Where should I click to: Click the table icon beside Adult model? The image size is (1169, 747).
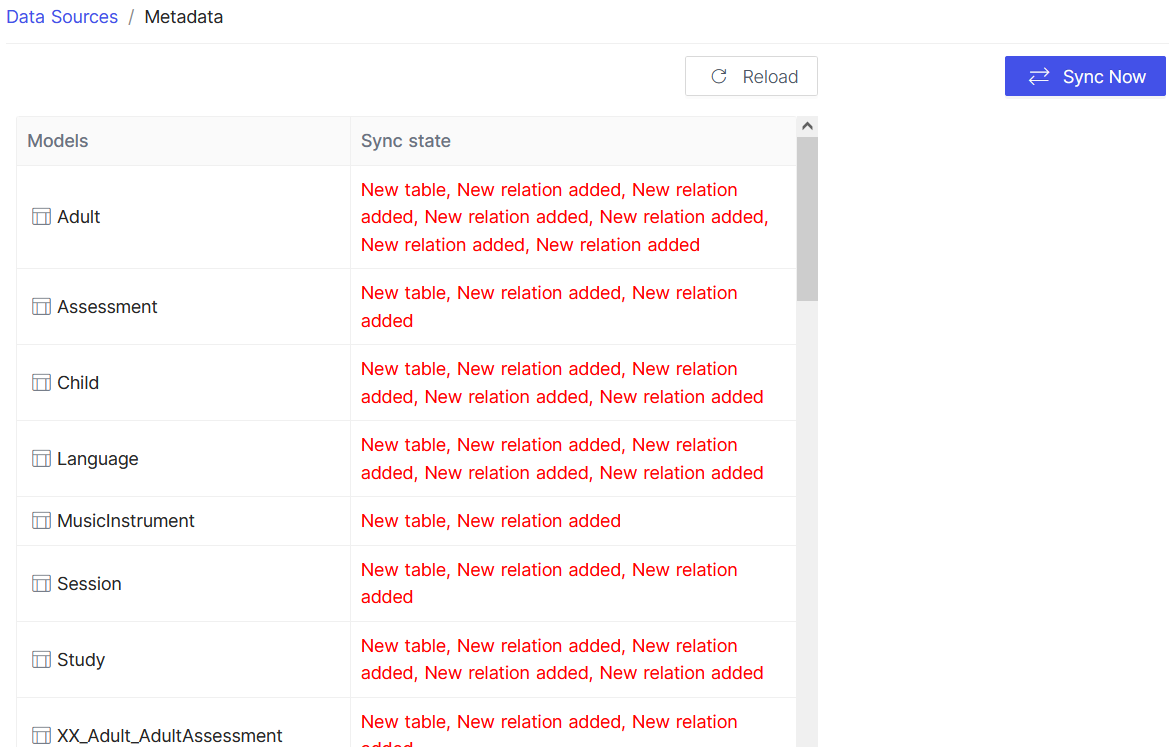pyautogui.click(x=41, y=216)
